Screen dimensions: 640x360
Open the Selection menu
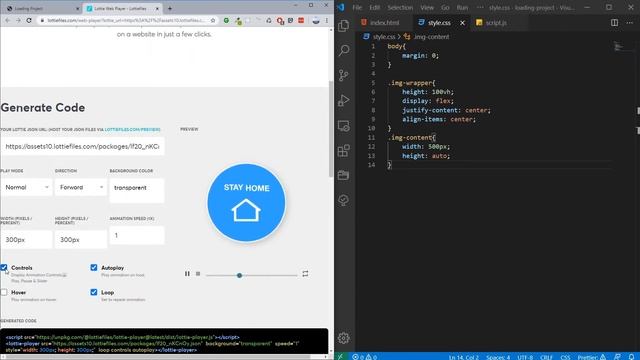point(400,7)
